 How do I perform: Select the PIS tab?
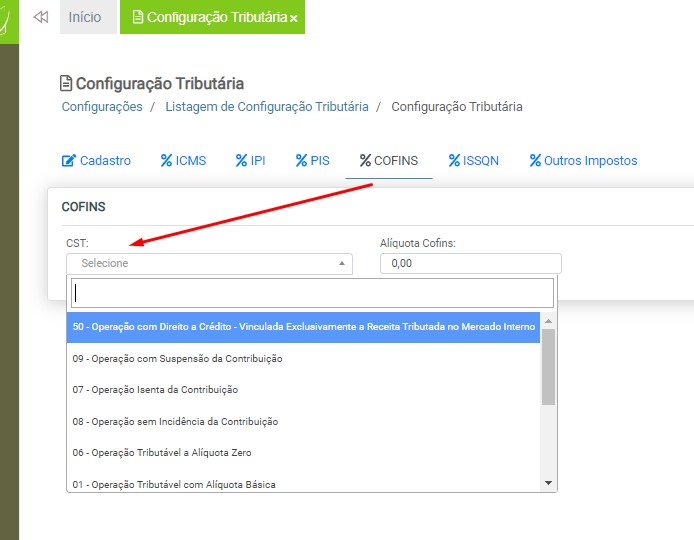312,161
